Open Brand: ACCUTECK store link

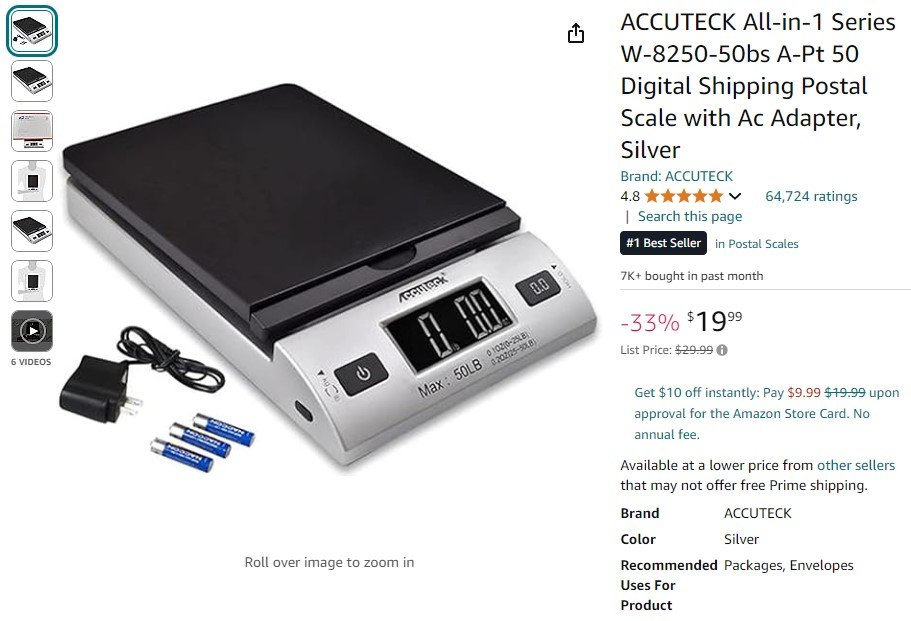(676, 176)
